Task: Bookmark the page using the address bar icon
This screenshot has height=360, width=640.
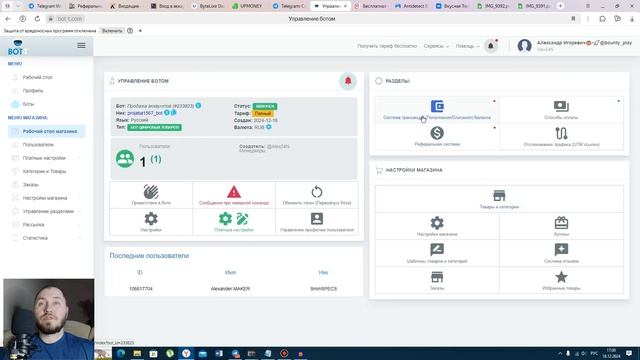Action: (x=573, y=19)
